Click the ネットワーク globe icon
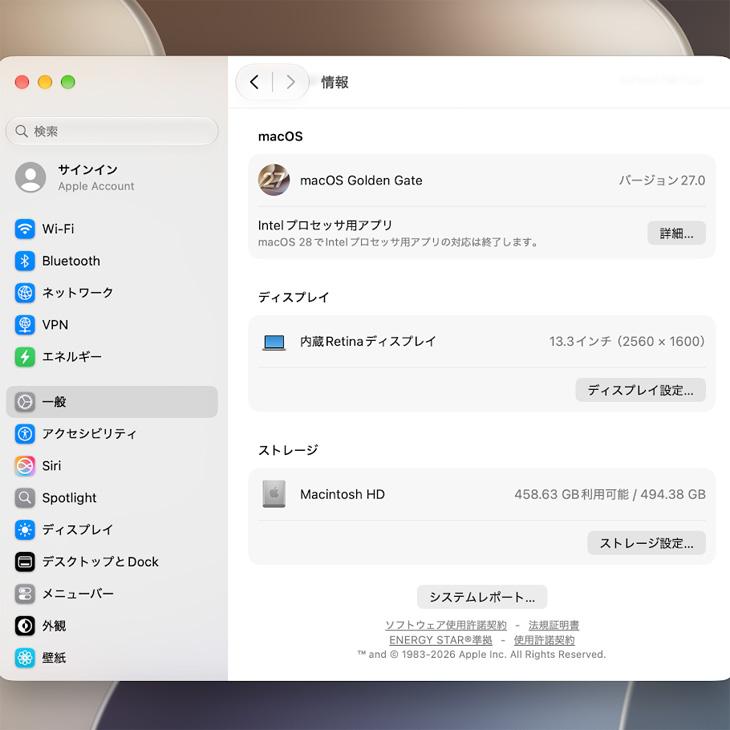 [x=25, y=293]
